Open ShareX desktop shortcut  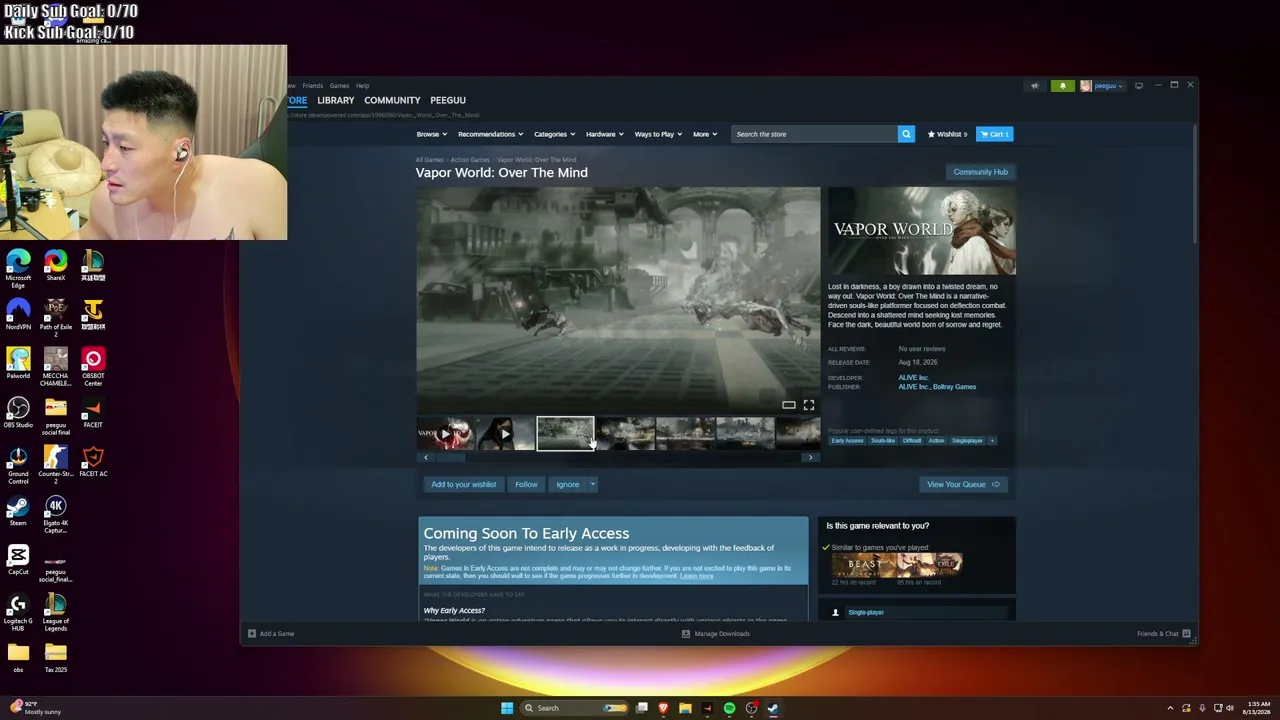tap(56, 266)
